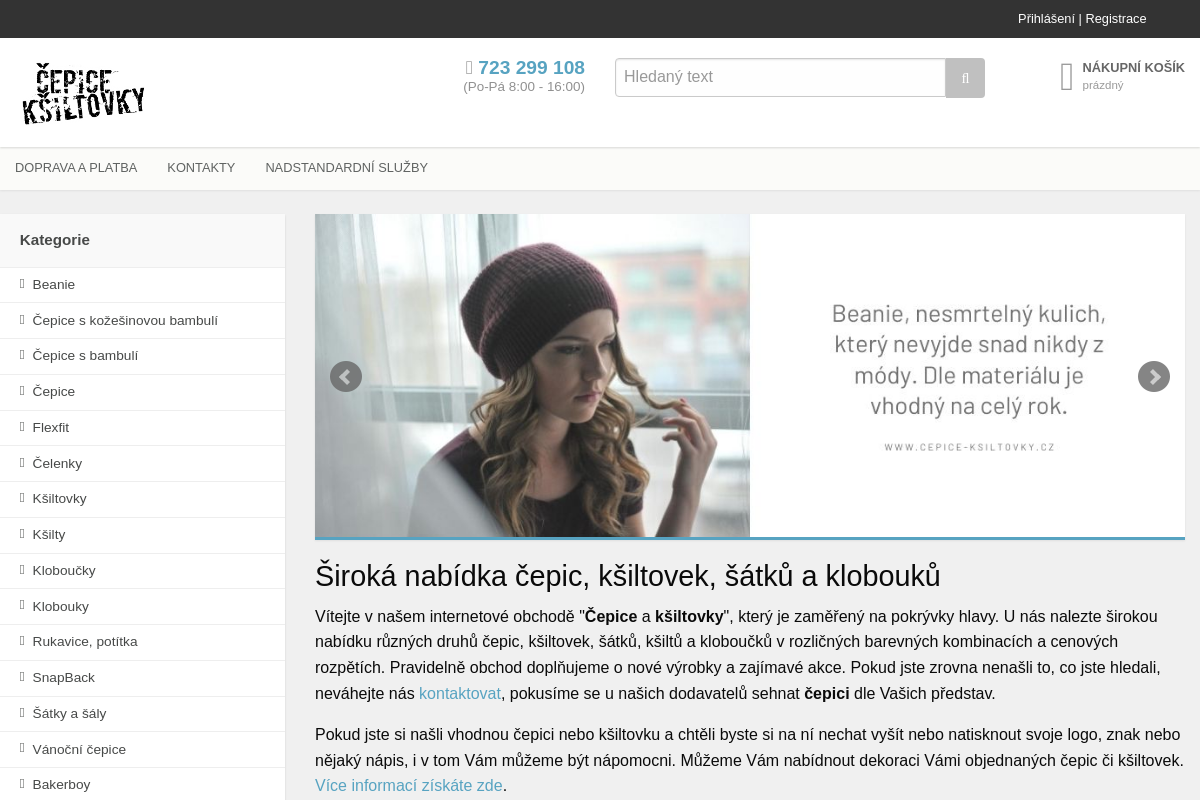Advance to the next carousel slide
1200x800 pixels.
coord(1153,377)
